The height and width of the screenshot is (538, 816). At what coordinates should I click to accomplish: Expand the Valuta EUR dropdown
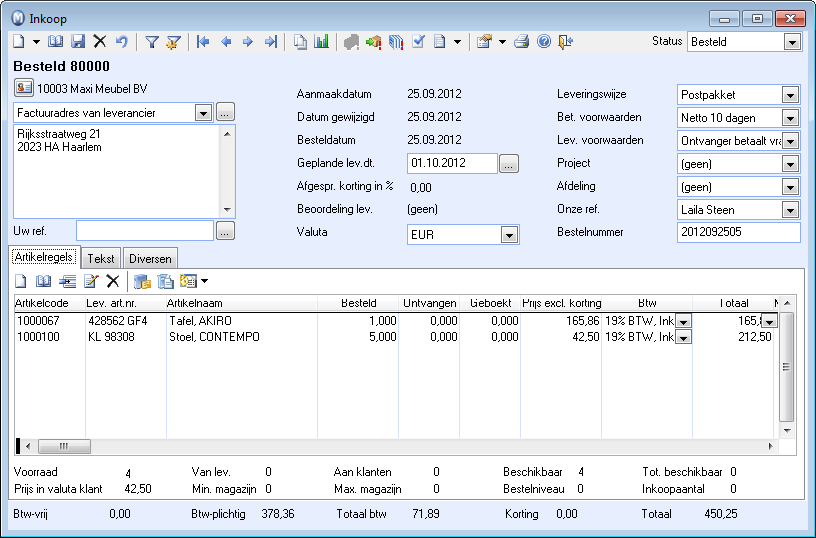click(x=509, y=234)
